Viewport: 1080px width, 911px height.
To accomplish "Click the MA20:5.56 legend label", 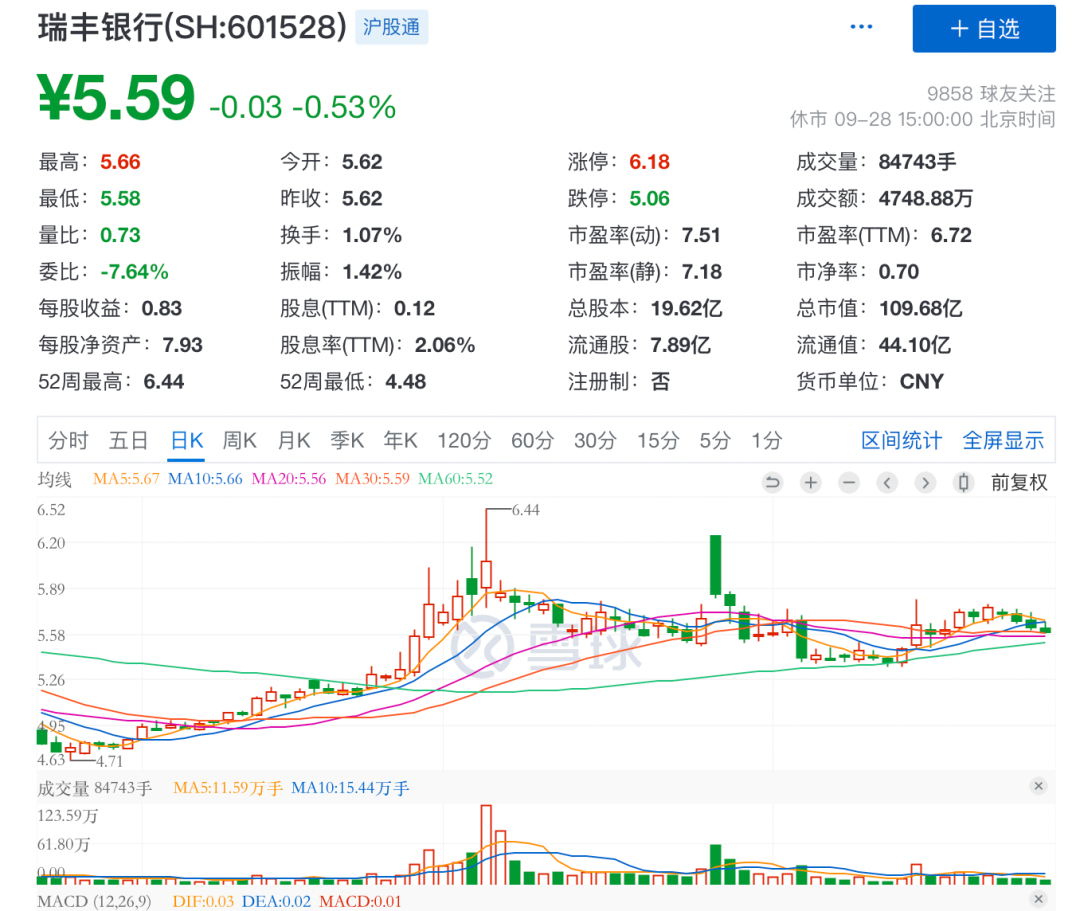I will click(289, 479).
